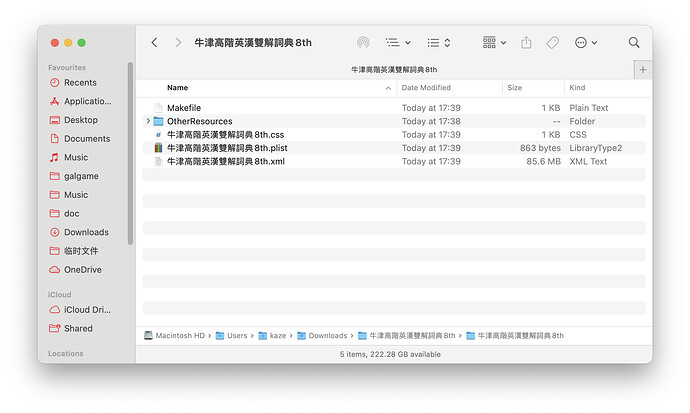Open the Search magnifier icon
The image size is (690, 413).
(634, 43)
